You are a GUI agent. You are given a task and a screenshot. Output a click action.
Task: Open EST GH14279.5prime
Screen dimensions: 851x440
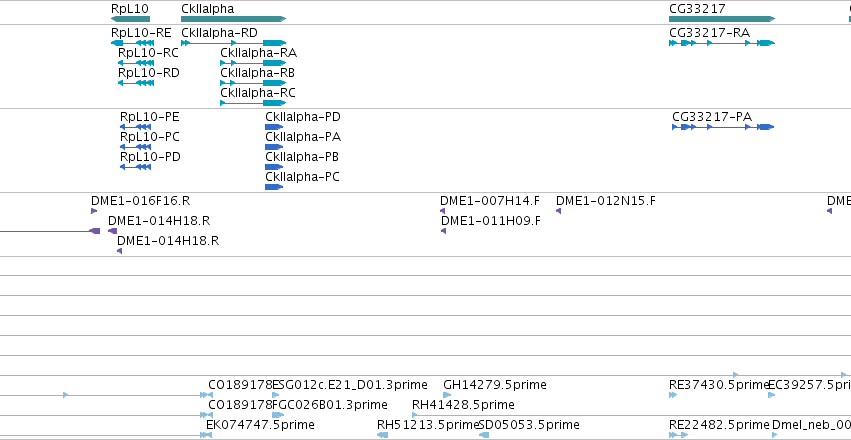(447, 395)
